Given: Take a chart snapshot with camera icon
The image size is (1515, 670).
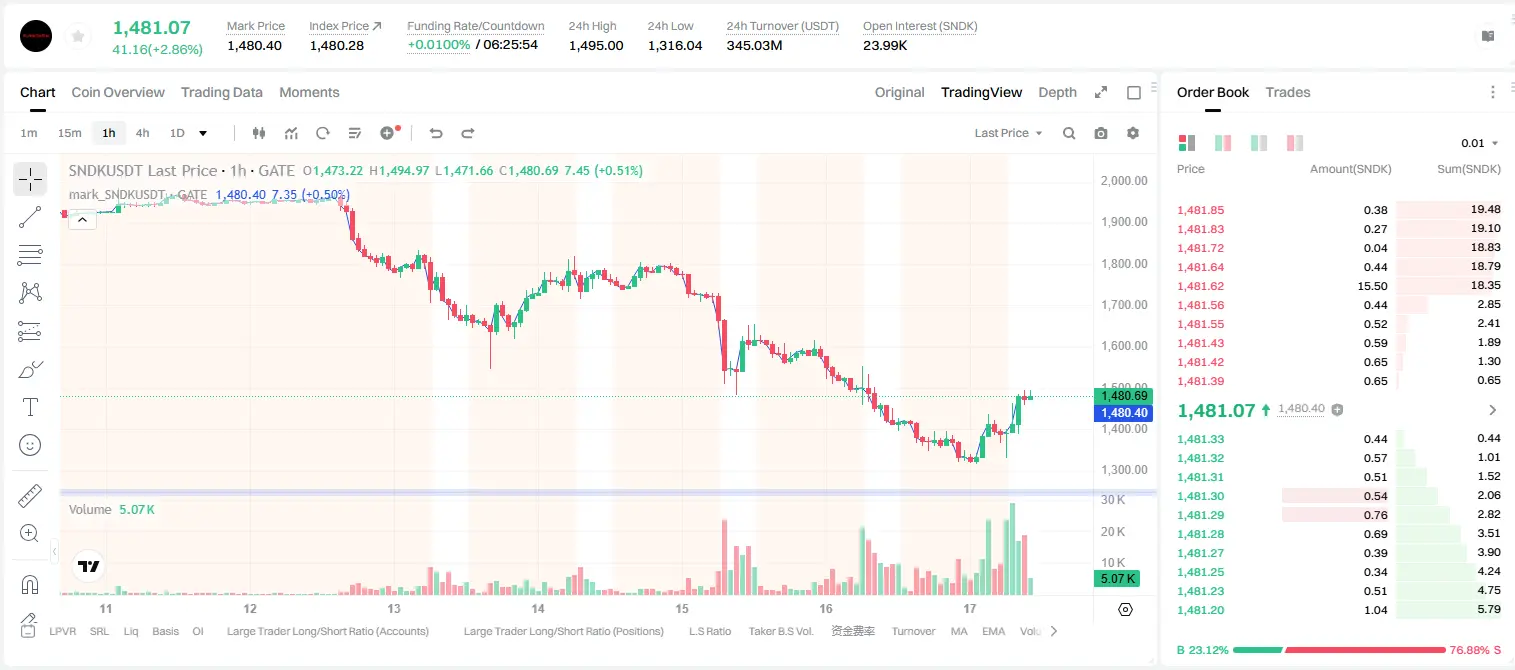Looking at the screenshot, I should click(x=1101, y=133).
